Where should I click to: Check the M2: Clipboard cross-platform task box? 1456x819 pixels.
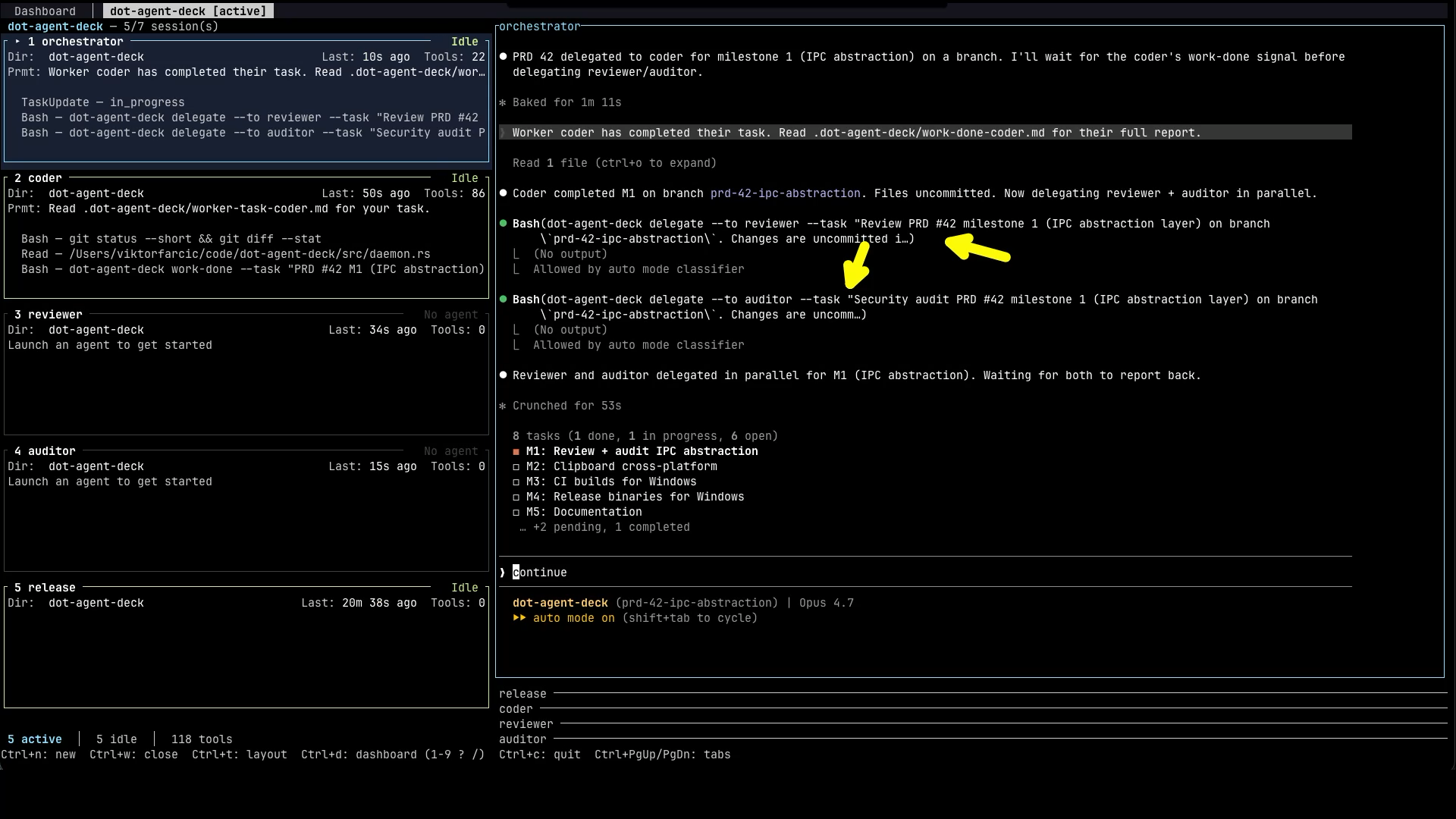point(516,467)
